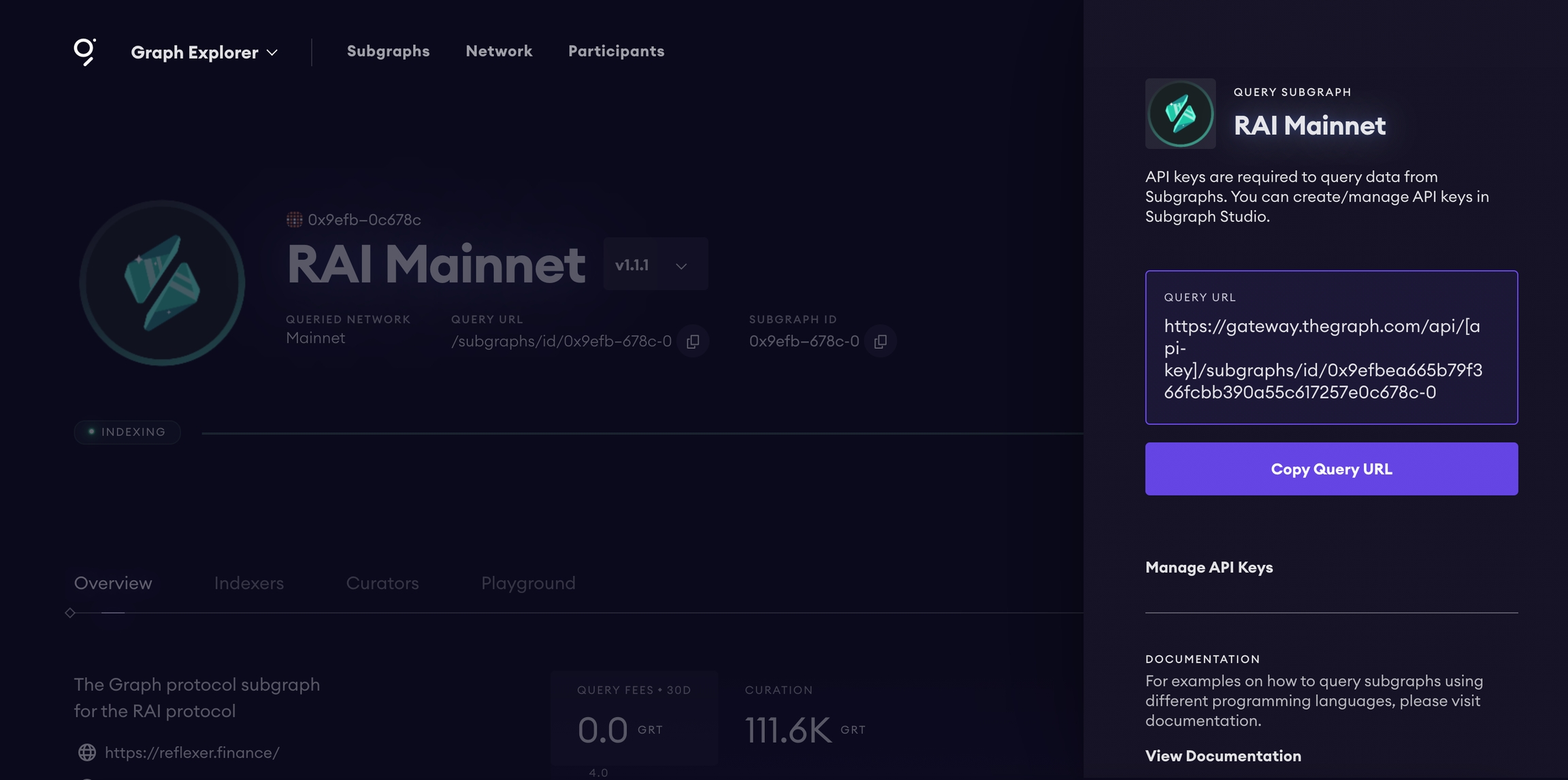Click Manage API Keys link
1568x780 pixels.
coord(1209,568)
